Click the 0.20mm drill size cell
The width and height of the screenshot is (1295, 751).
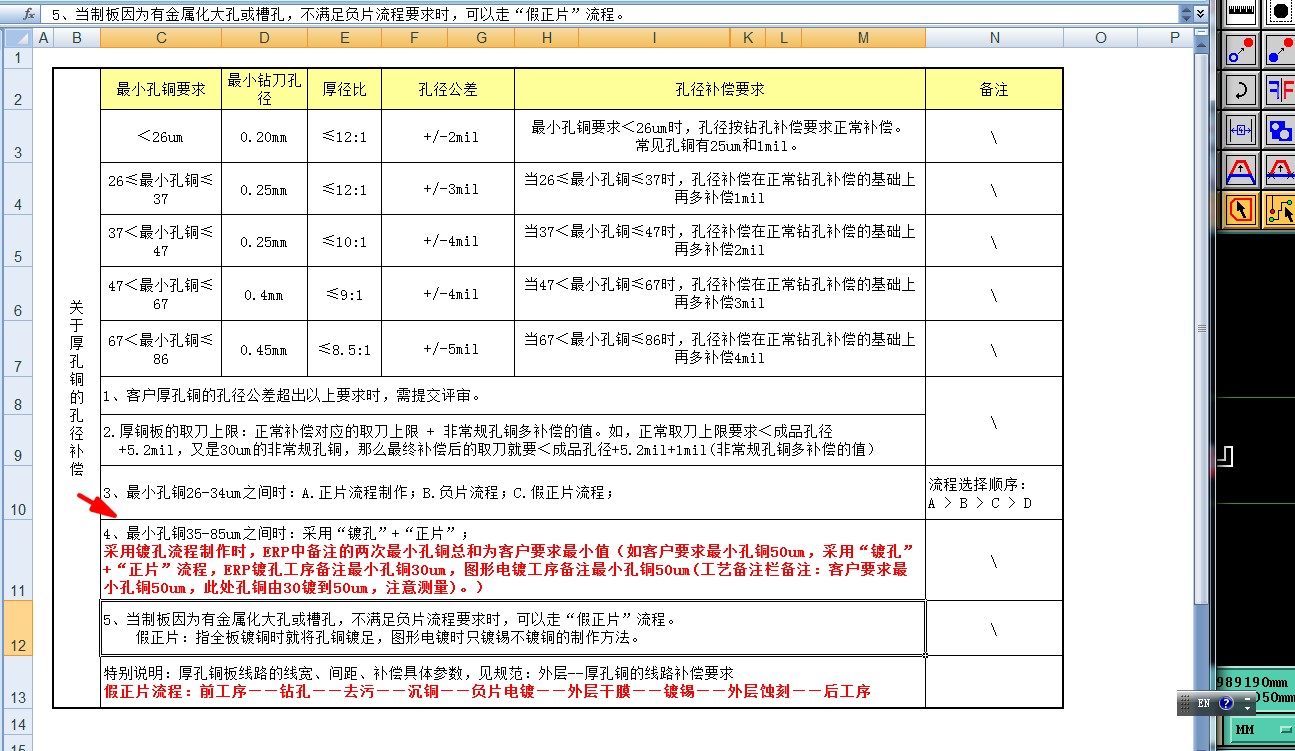264,136
